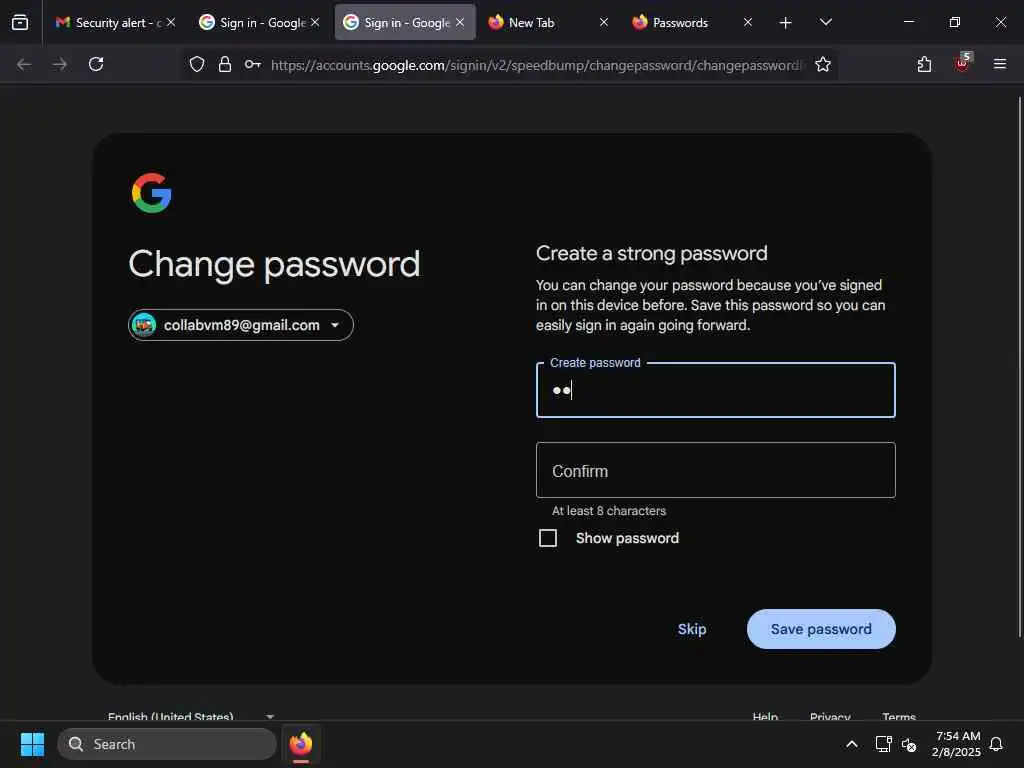
Task: Click the Firefox taskbar icon
Action: pos(301,744)
